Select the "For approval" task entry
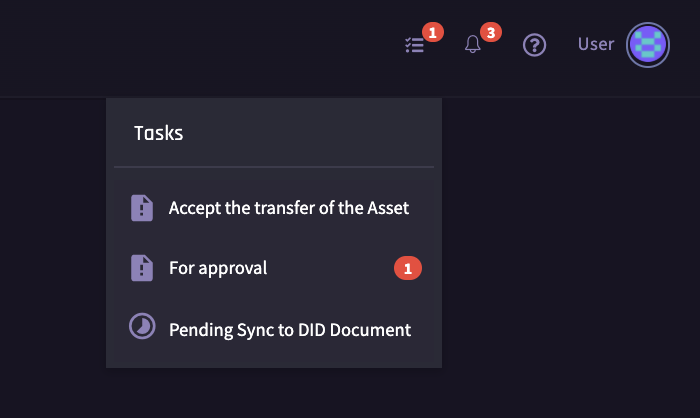Image resolution: width=700 pixels, height=418 pixels. (218, 268)
